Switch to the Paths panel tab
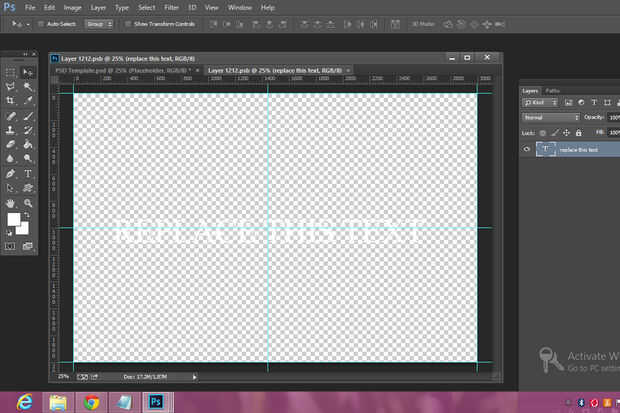 [553, 91]
